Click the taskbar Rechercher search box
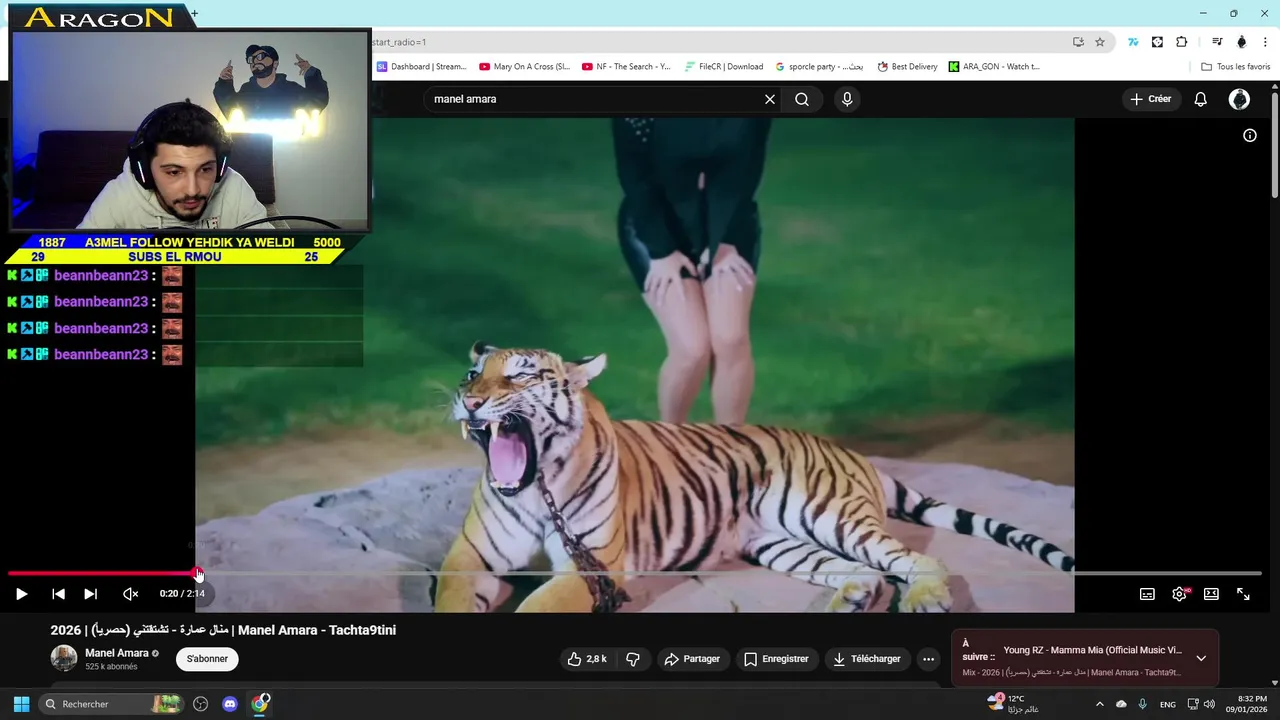Screen dimensions: 1280x720 tap(112, 704)
